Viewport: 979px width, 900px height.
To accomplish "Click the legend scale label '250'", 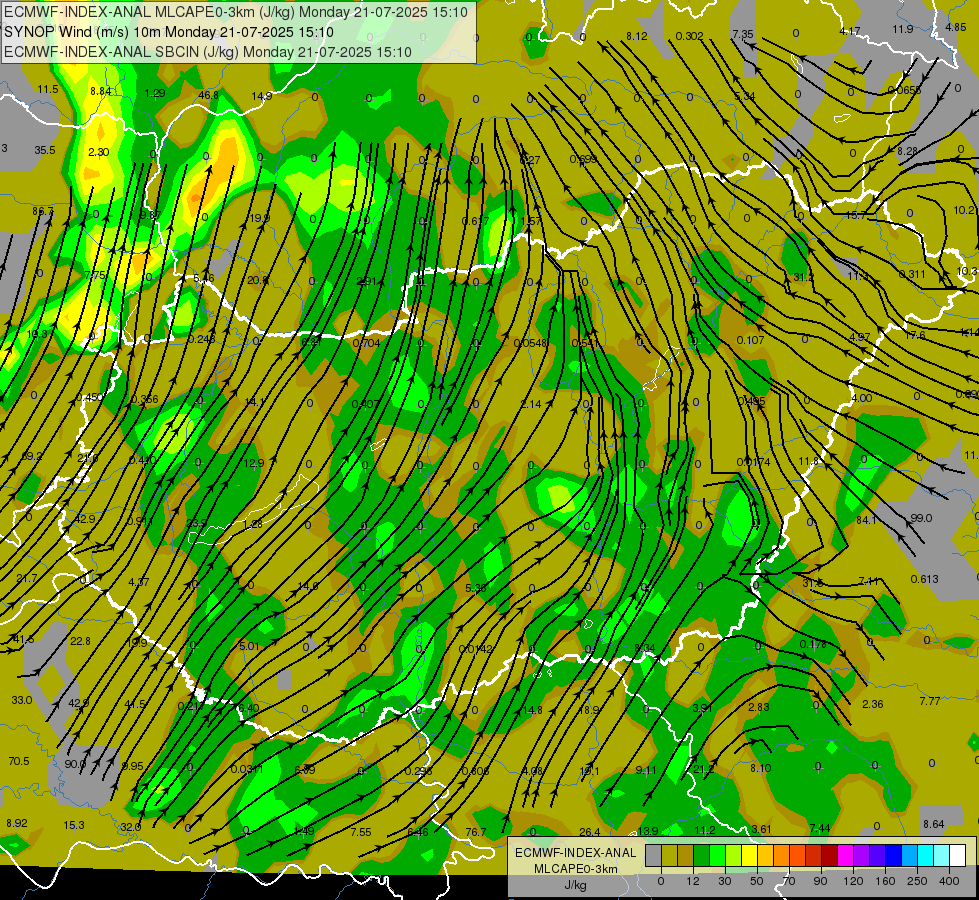I will (x=917, y=881).
